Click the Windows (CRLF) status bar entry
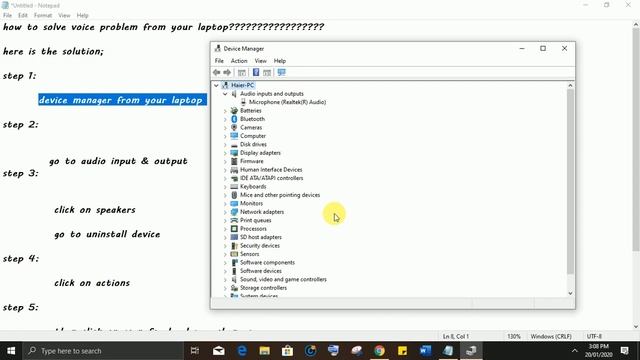 pos(551,336)
